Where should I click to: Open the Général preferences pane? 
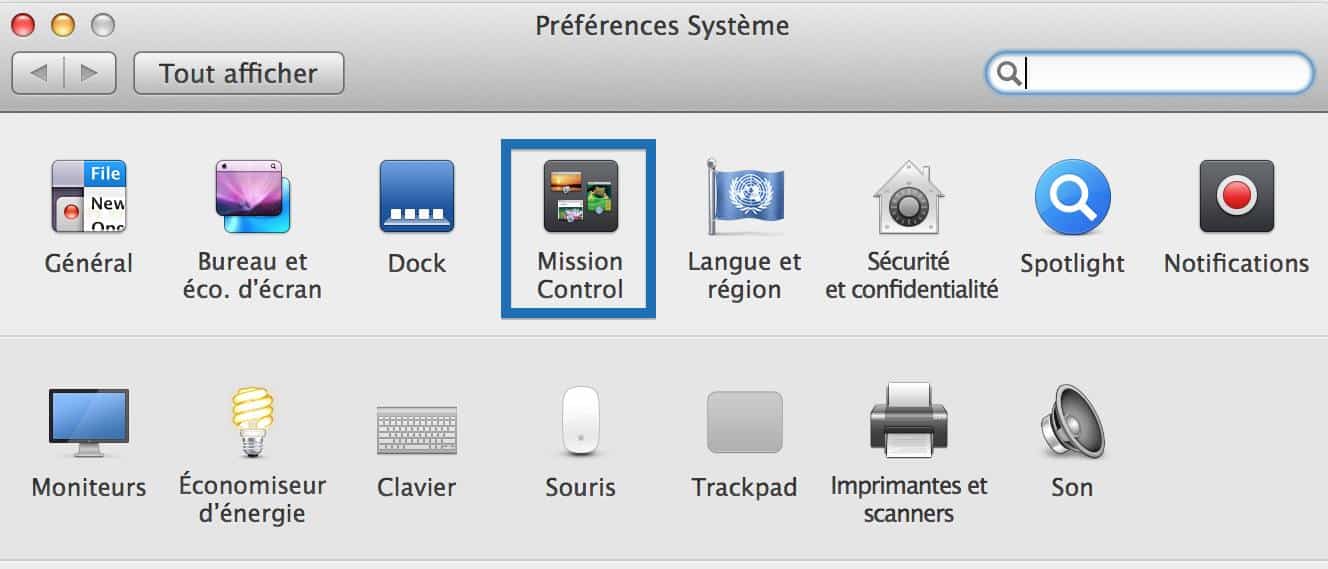(89, 197)
